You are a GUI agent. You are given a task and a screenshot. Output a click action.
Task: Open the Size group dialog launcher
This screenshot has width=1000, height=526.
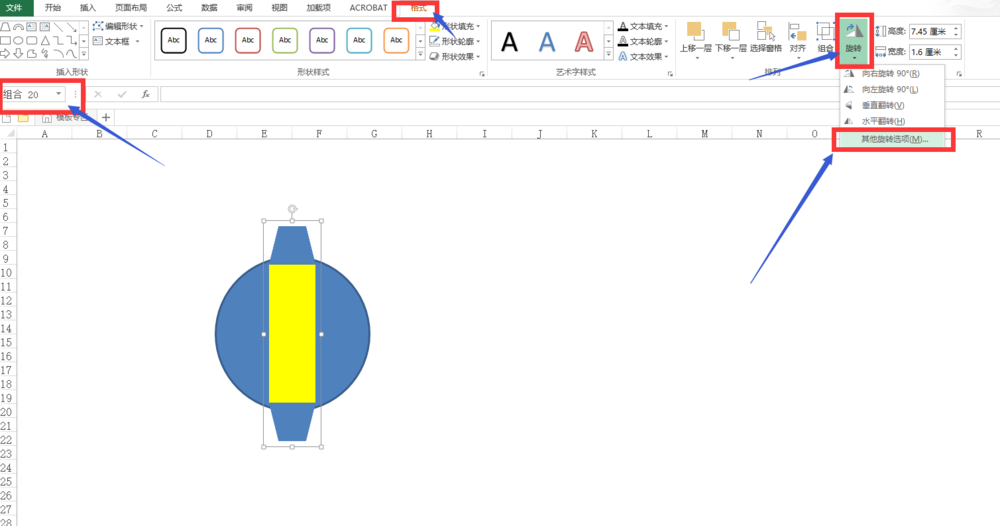(959, 74)
